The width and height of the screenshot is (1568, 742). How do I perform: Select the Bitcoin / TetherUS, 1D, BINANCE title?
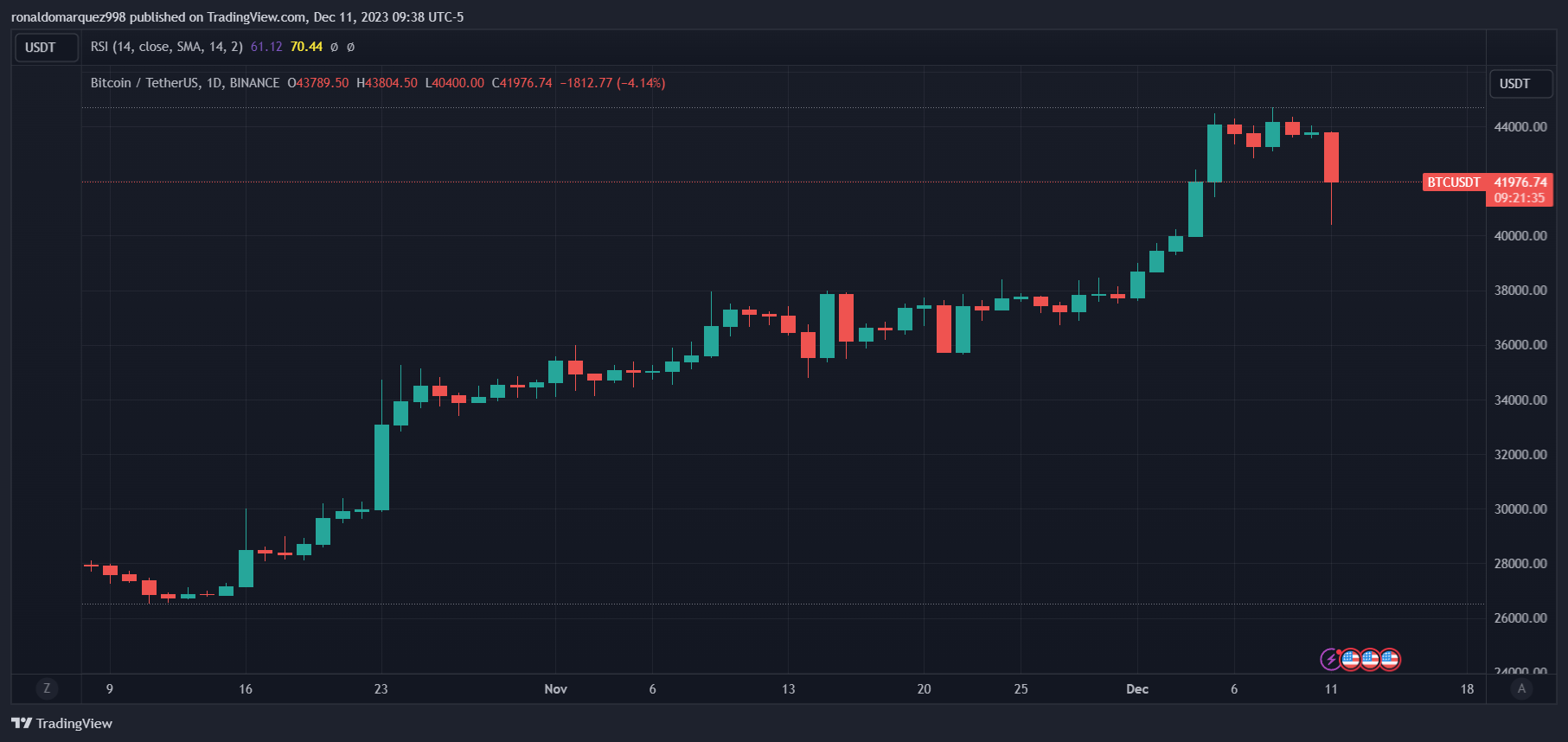pyautogui.click(x=185, y=83)
